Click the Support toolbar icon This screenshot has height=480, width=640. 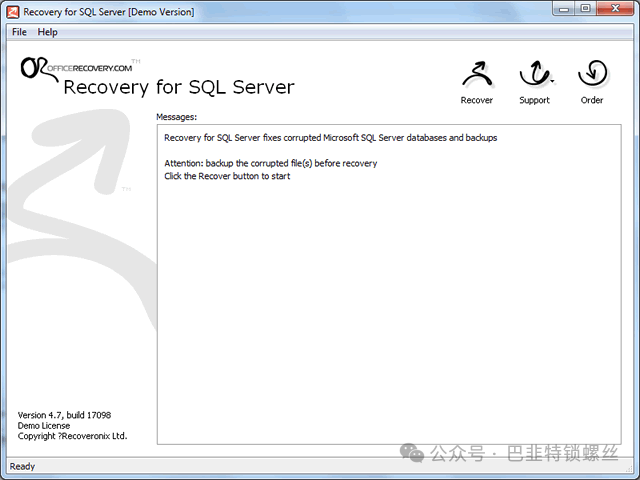[534, 75]
